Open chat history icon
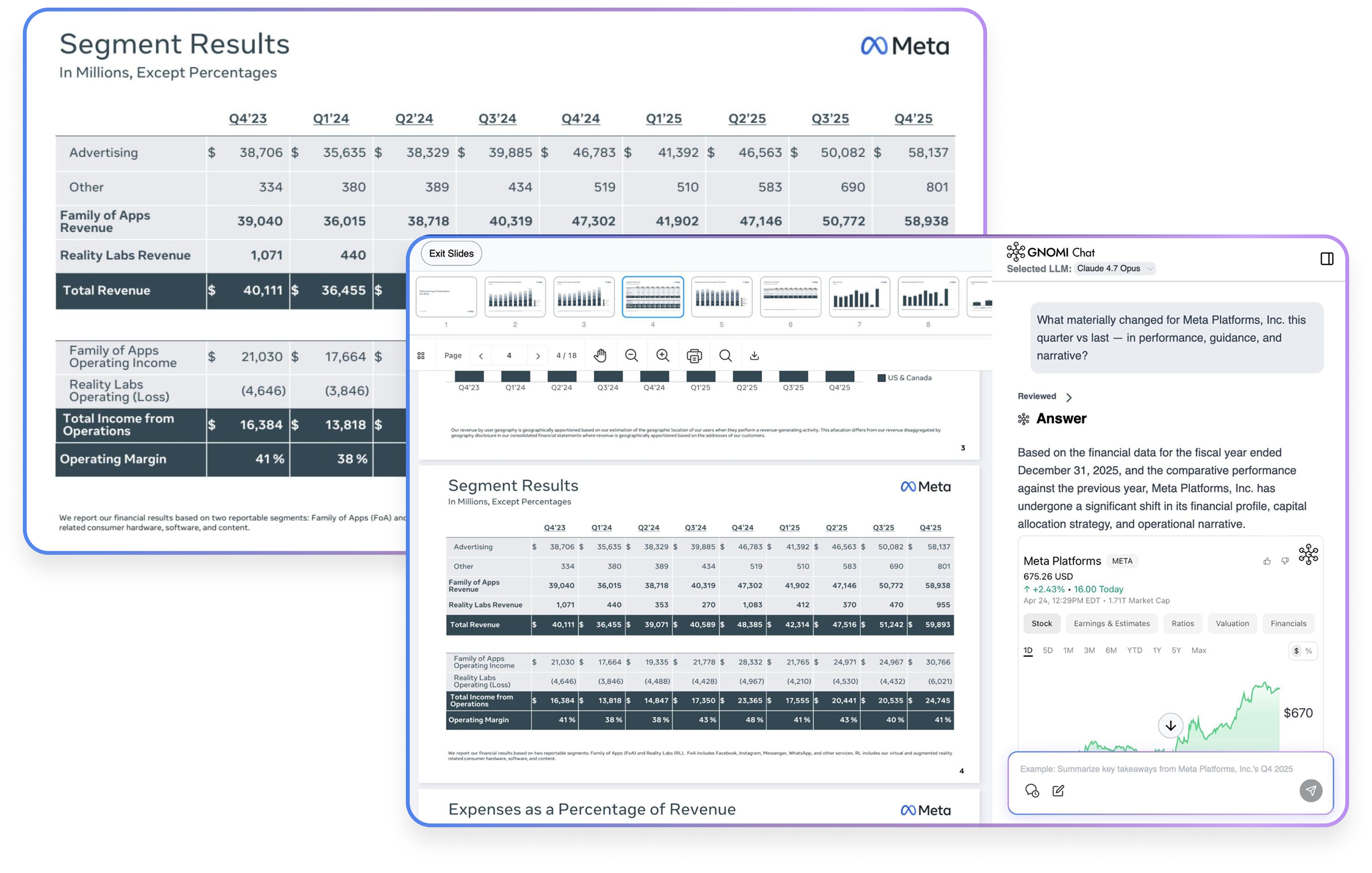The height and width of the screenshot is (873, 1372). click(1032, 791)
